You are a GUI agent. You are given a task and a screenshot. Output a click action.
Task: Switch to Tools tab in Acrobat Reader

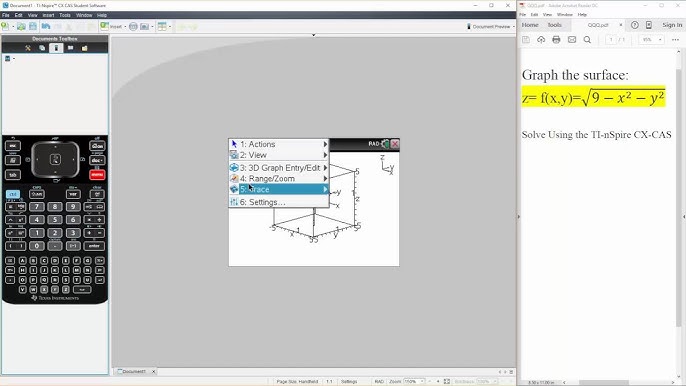coord(554,25)
